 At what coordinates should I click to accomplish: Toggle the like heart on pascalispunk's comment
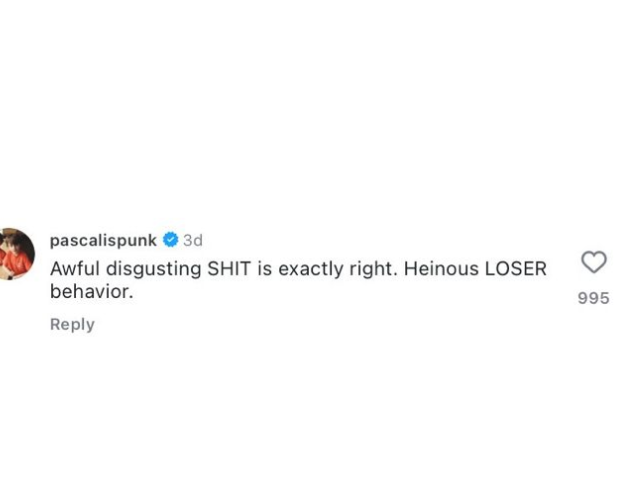coord(593,262)
